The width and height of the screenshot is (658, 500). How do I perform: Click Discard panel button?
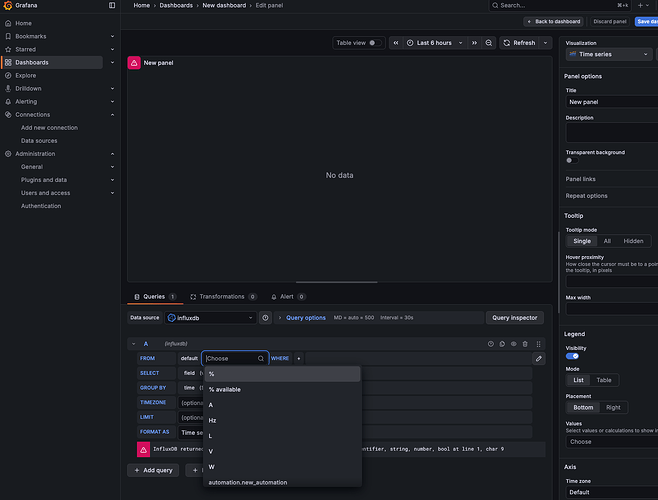[610, 21]
